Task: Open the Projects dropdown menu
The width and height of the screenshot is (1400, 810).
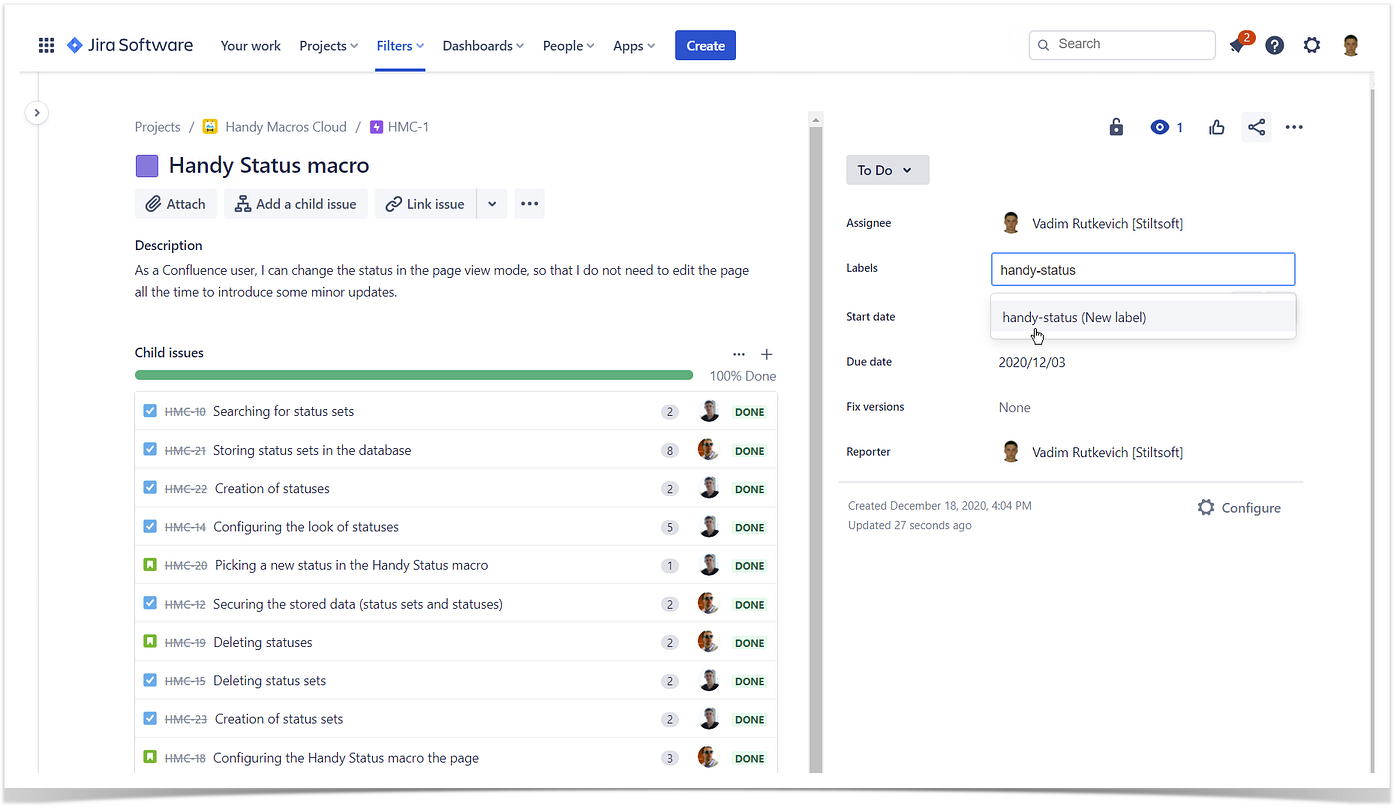Action: (329, 46)
